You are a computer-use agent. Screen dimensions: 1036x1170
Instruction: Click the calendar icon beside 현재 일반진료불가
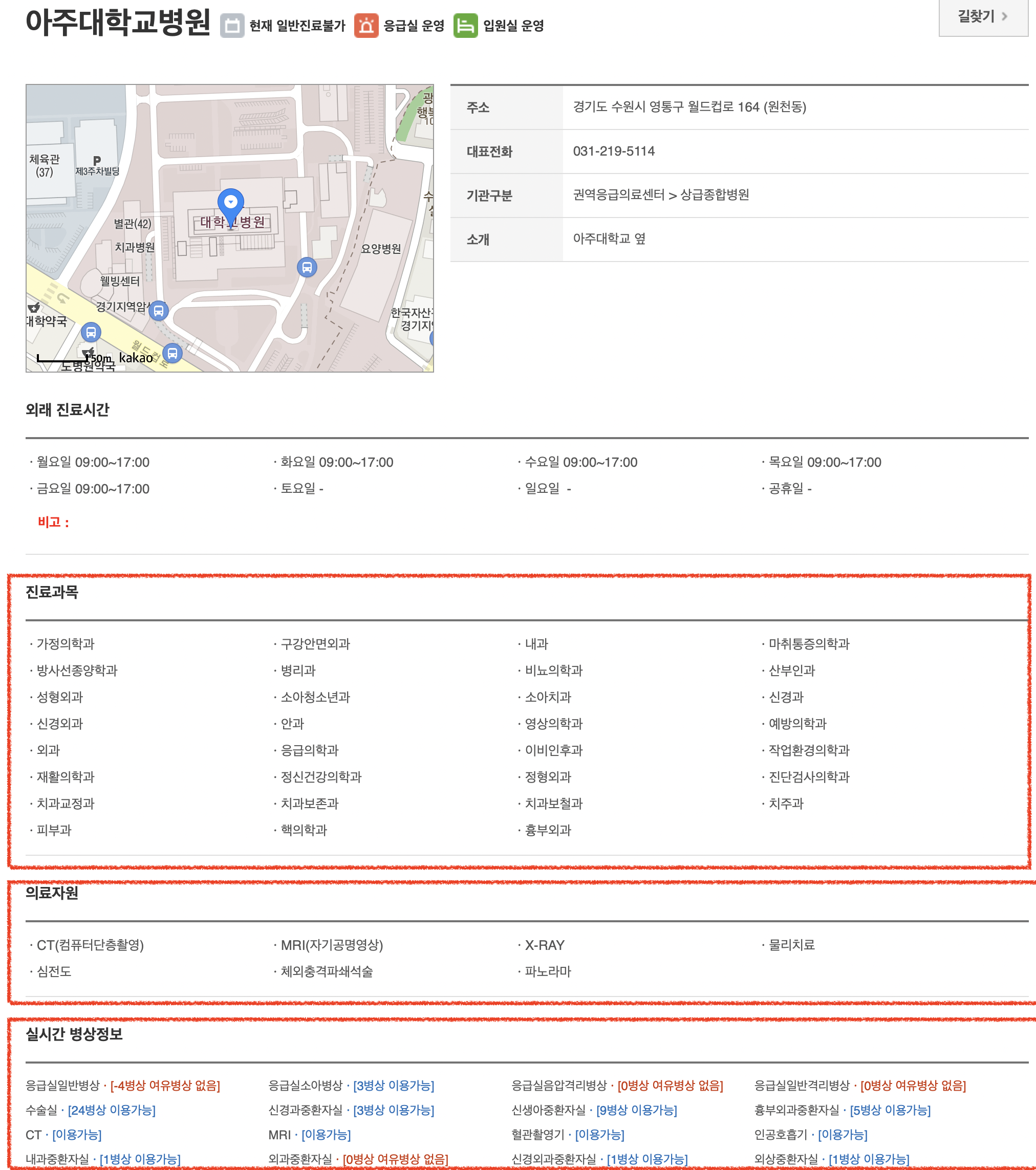(x=232, y=26)
